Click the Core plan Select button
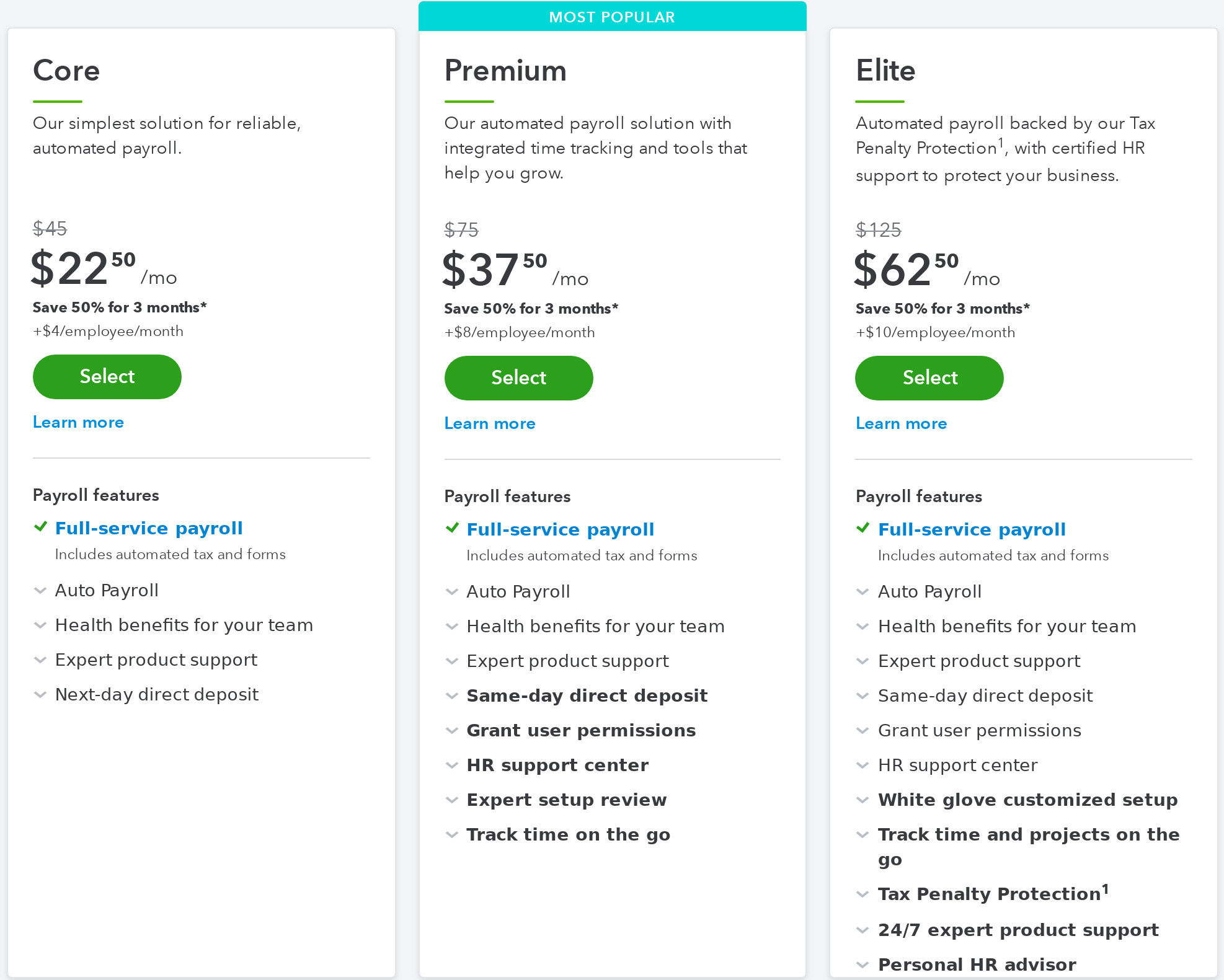1224x980 pixels. click(107, 376)
